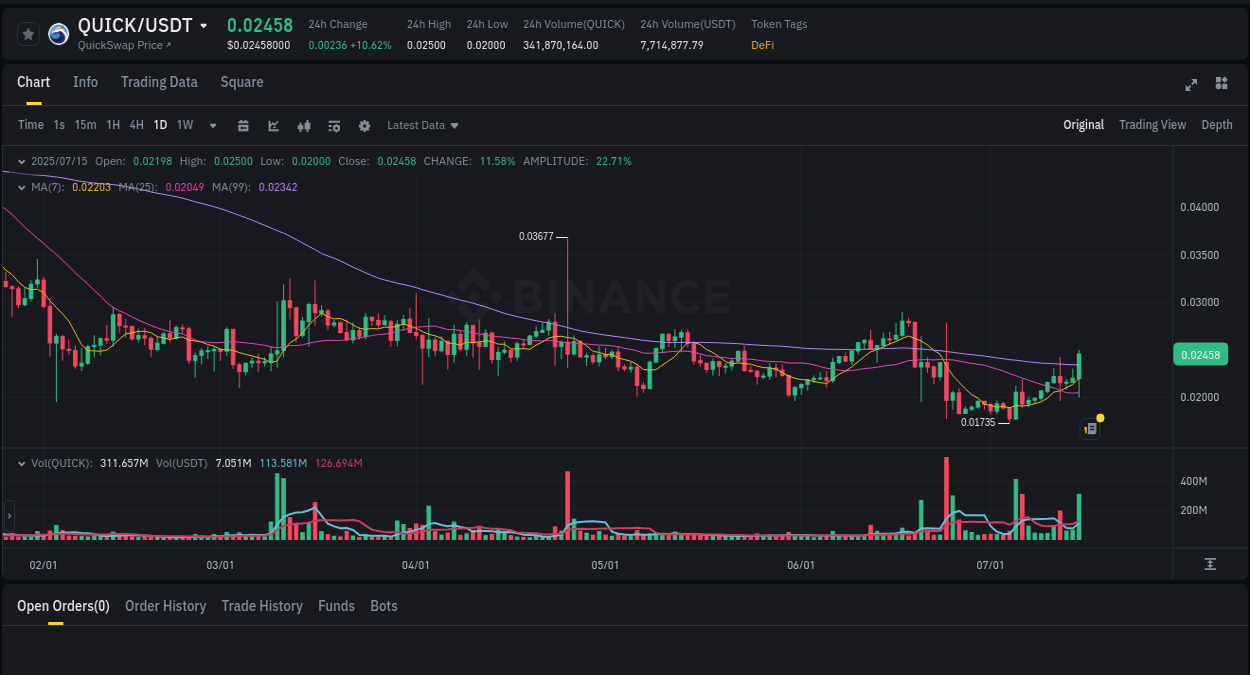Select the 4H timeframe

(x=136, y=125)
